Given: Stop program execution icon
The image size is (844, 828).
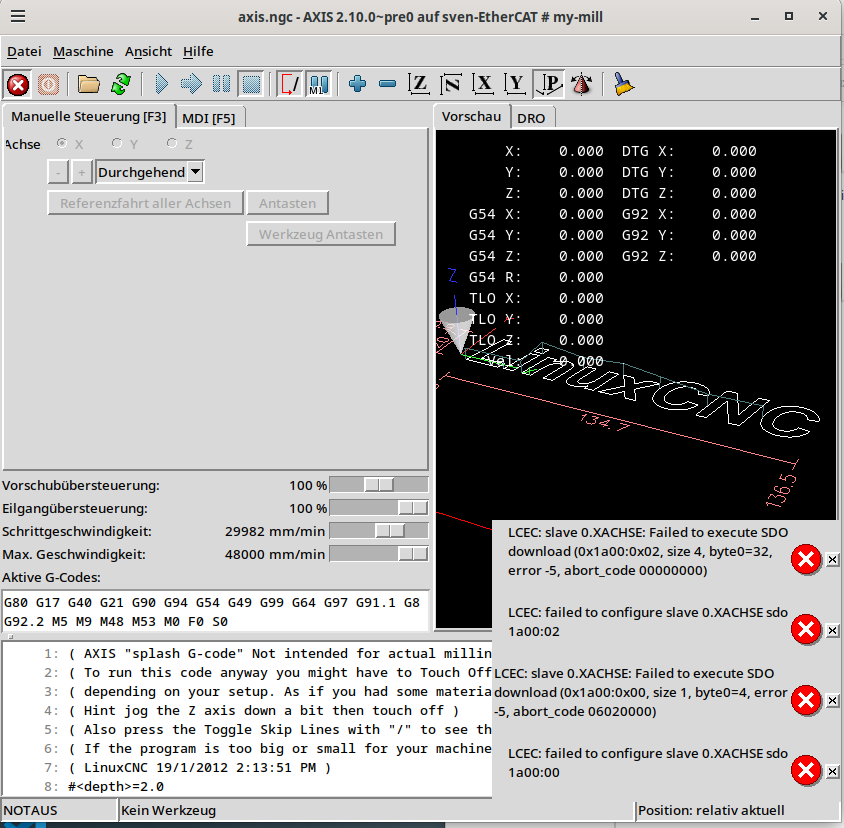Looking at the screenshot, I should (251, 85).
